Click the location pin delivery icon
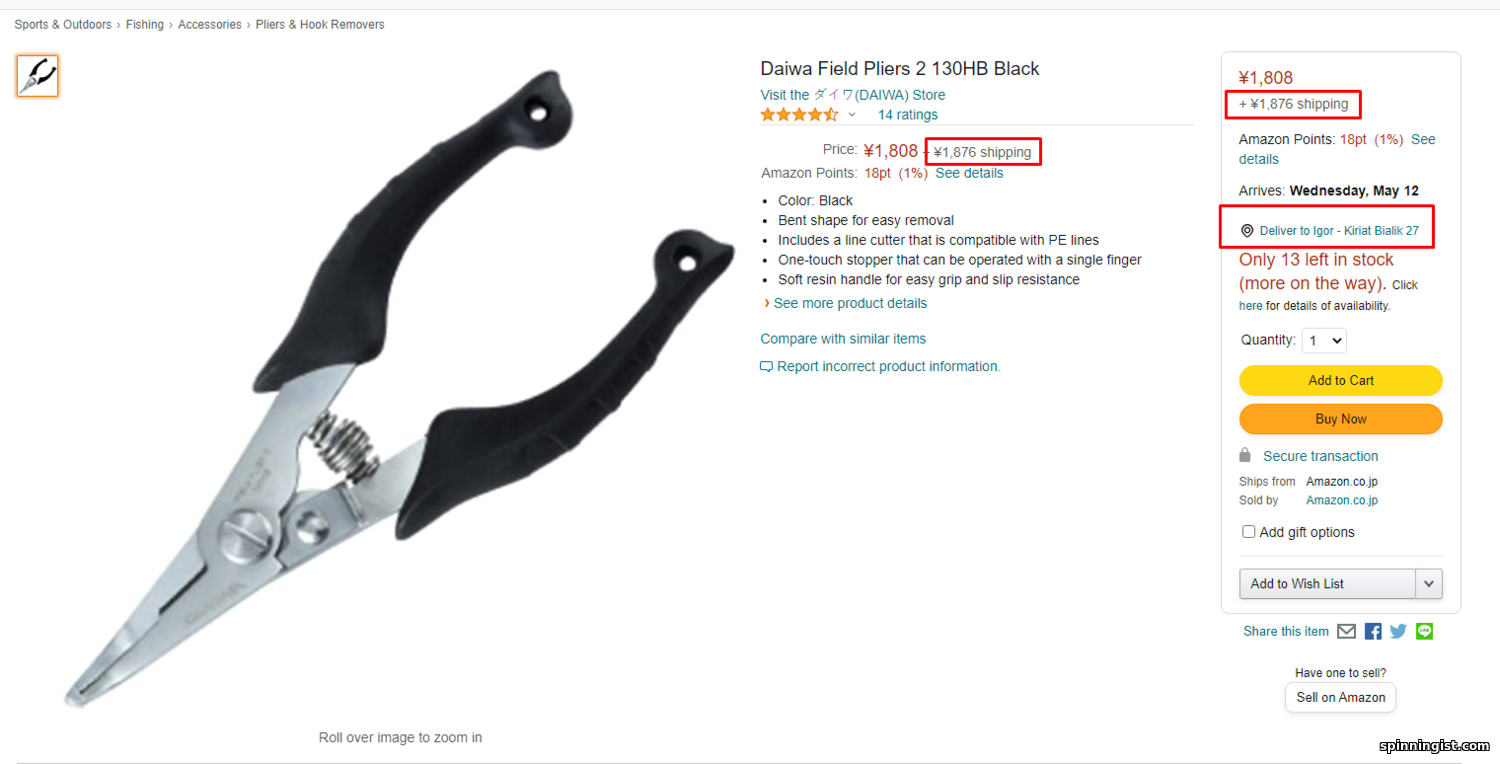The width and height of the screenshot is (1500, 764). pyautogui.click(x=1247, y=231)
